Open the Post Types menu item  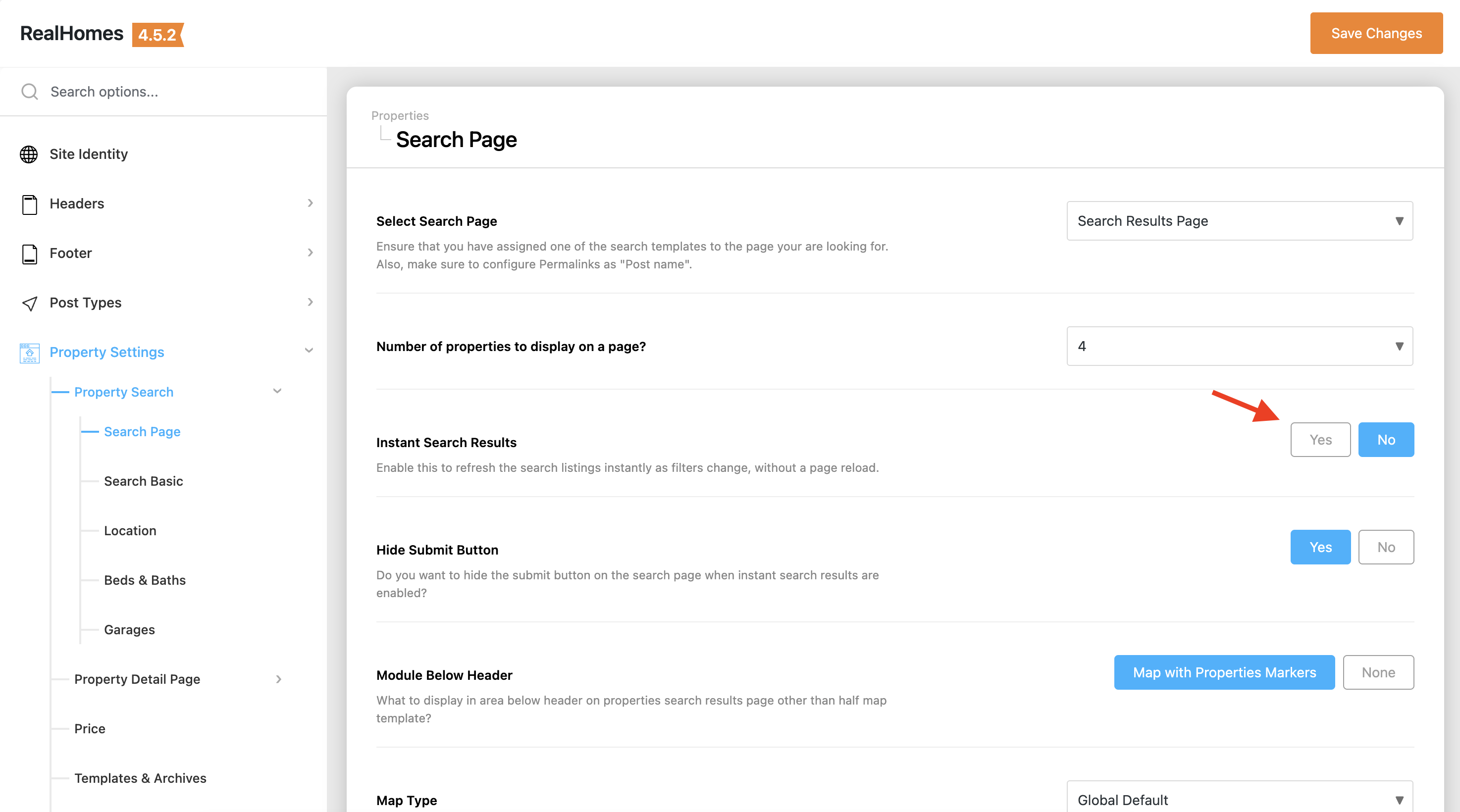[x=86, y=303]
